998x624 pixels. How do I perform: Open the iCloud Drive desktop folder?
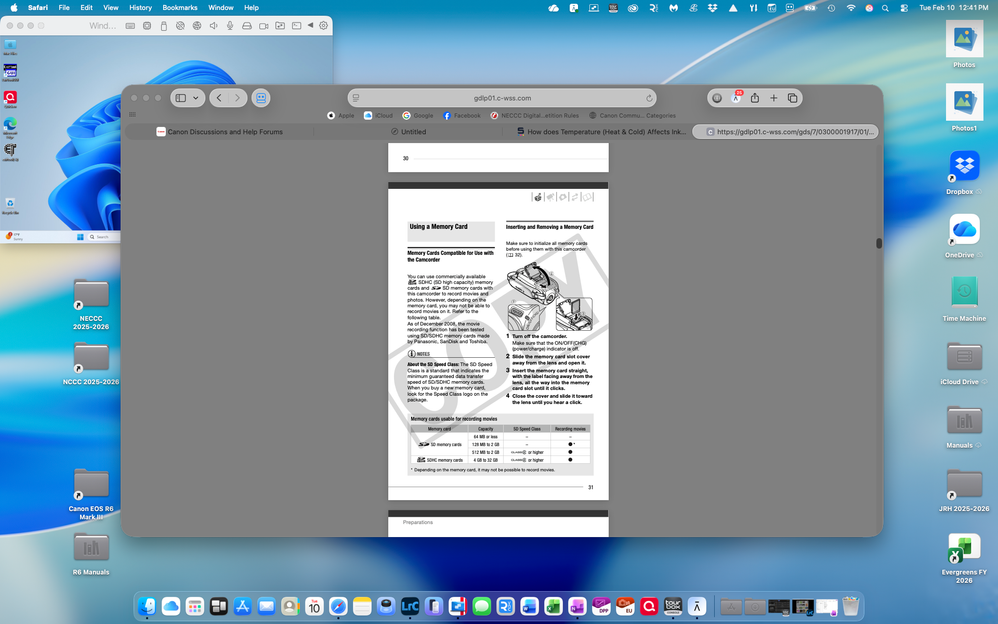[964, 357]
